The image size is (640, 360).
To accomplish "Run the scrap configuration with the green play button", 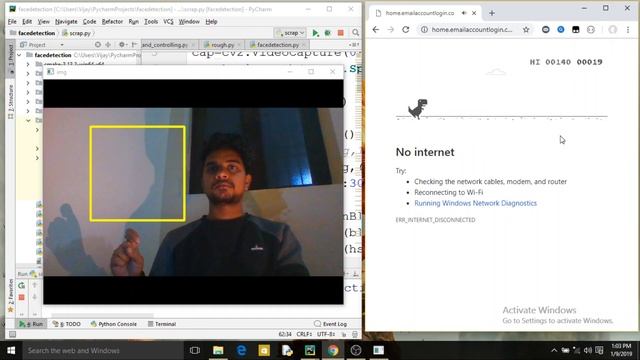I will [315, 33].
